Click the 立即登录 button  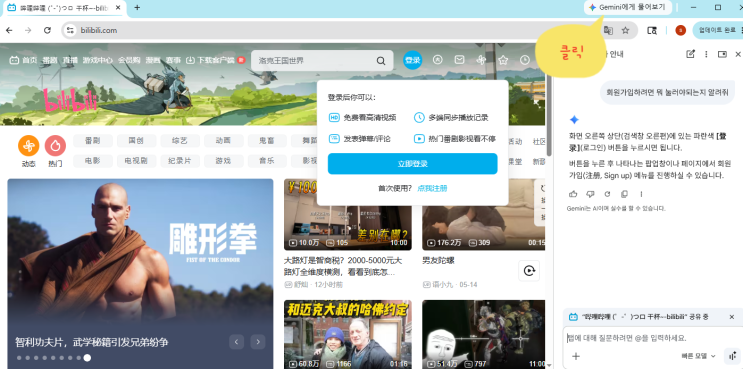coord(413,164)
